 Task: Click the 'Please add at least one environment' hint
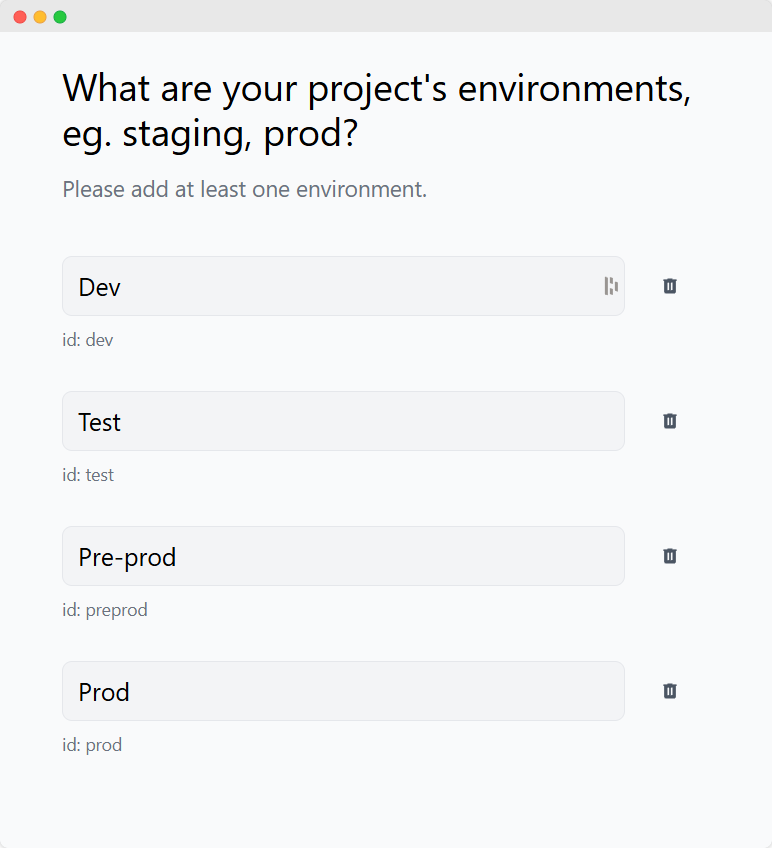click(x=245, y=189)
